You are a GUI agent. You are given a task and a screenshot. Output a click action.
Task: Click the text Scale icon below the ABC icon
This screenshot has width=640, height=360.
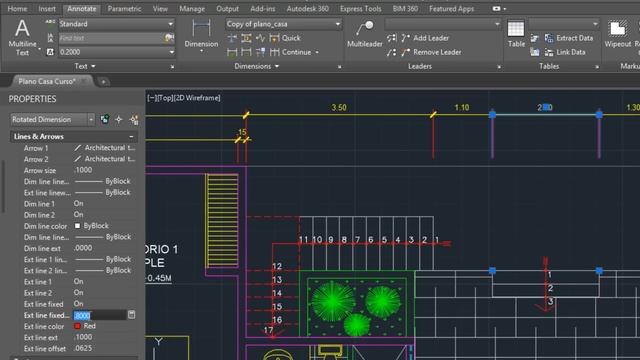coord(50,38)
